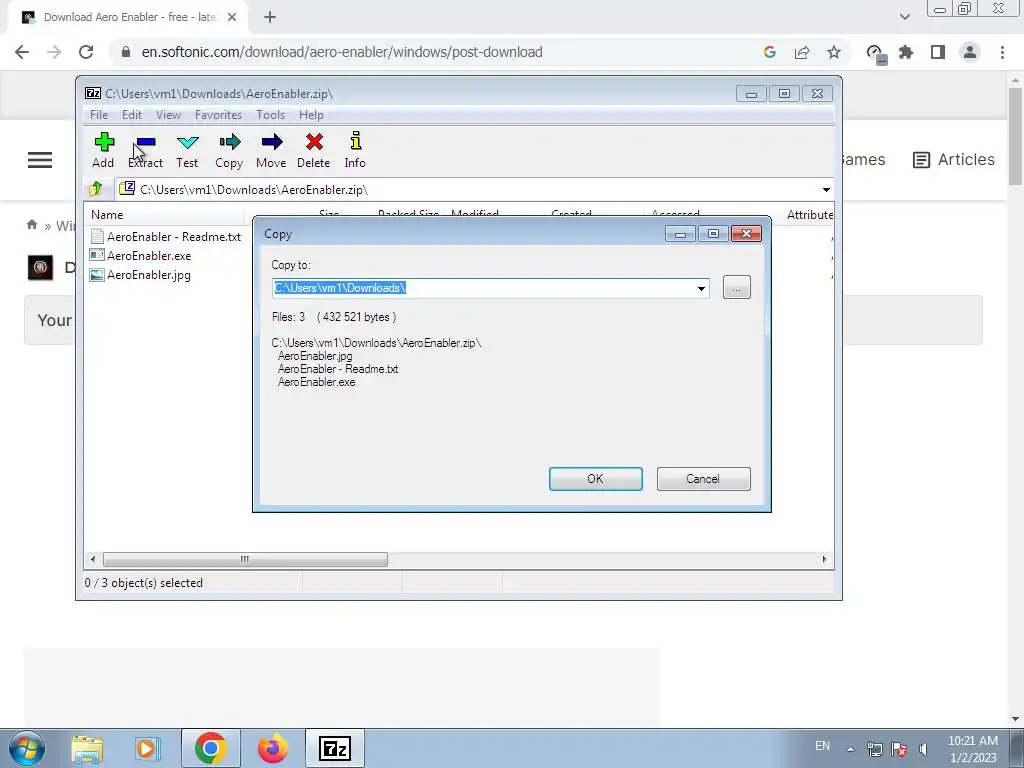Toggle Chrome side panel icon
Image resolution: width=1024 pixels, height=768 pixels.
(938, 52)
